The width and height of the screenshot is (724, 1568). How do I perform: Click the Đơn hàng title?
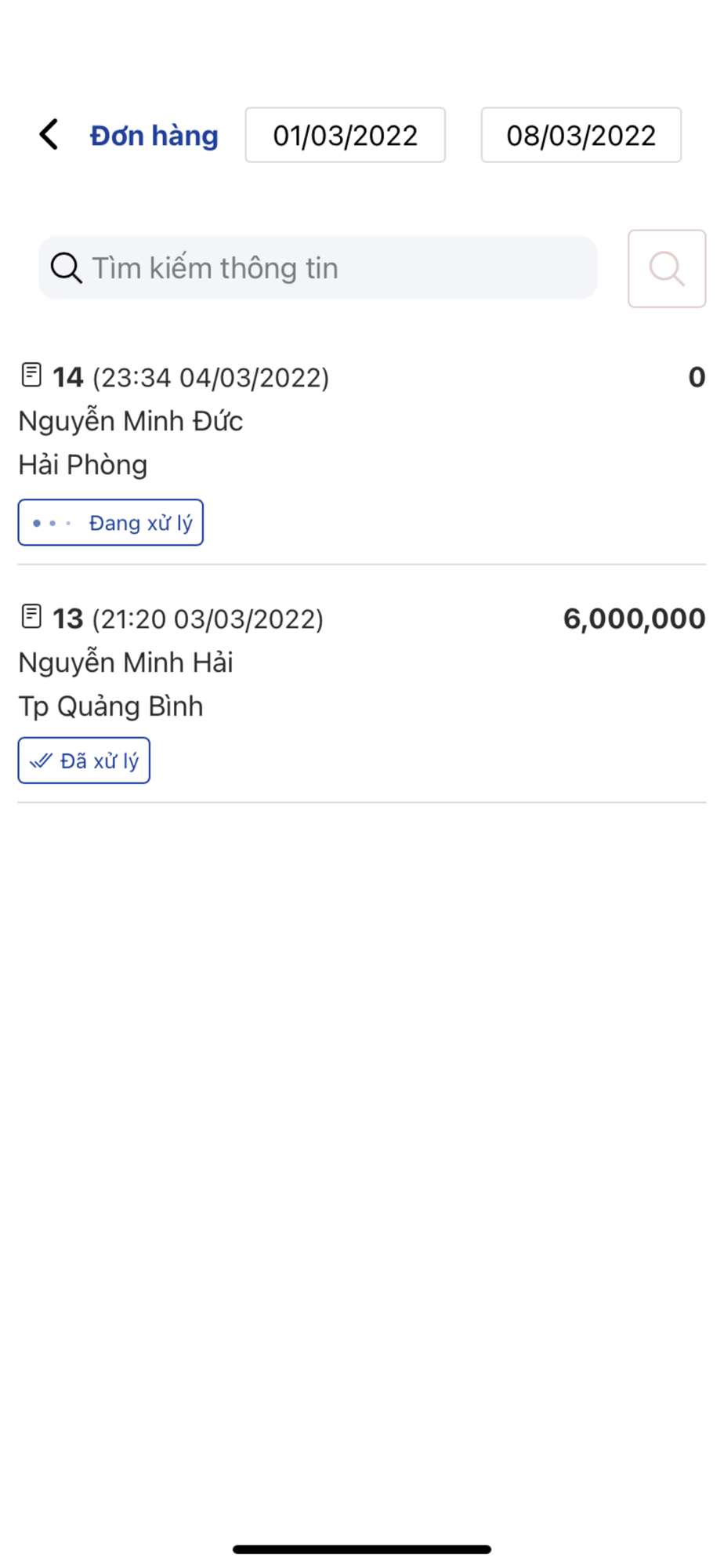pos(154,136)
